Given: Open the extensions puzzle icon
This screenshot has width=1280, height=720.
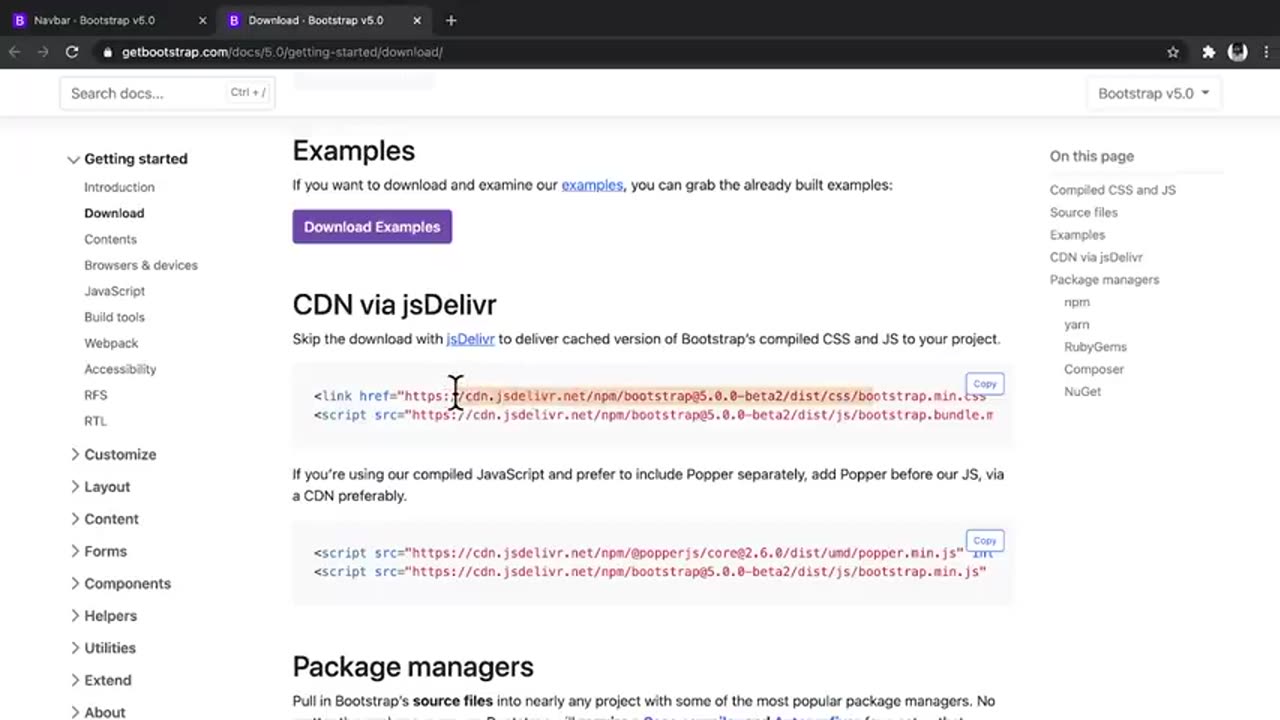Looking at the screenshot, I should pyautogui.click(x=1208, y=52).
